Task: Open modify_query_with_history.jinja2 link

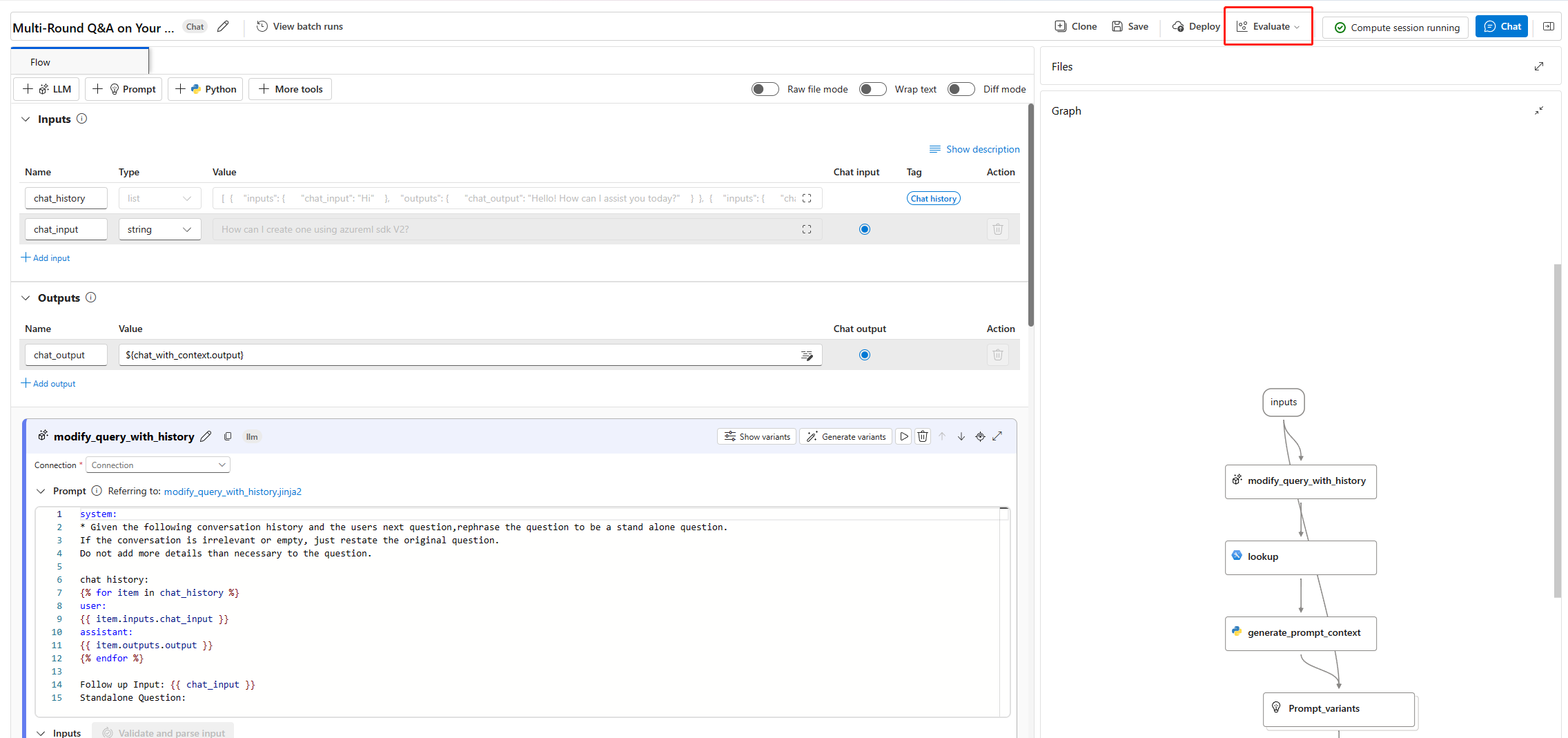Action: [233, 492]
